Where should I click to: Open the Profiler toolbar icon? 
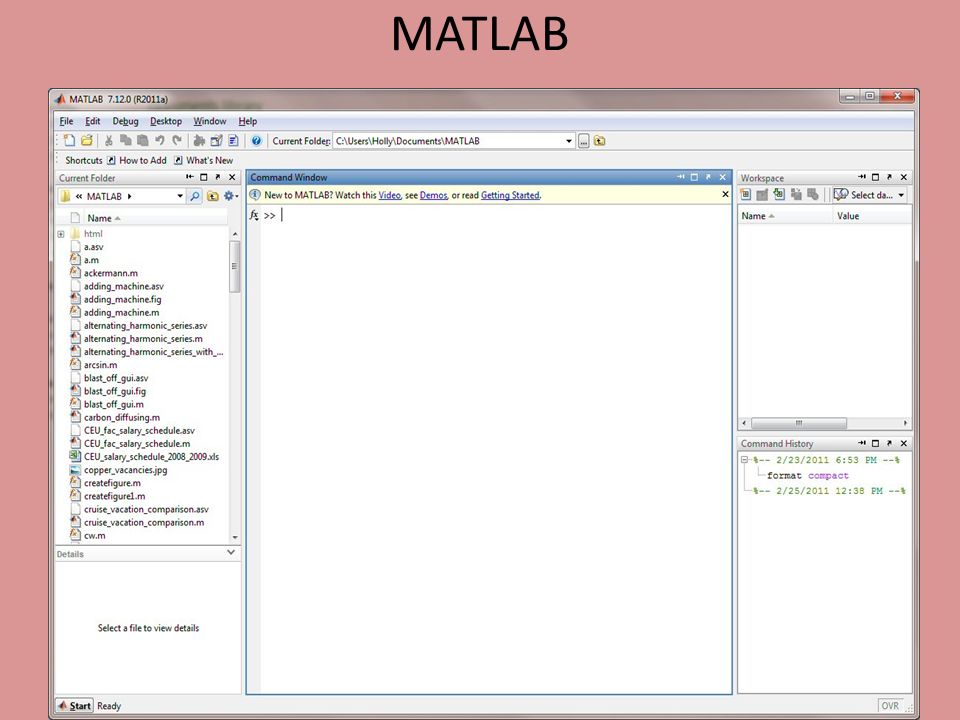tap(233, 141)
